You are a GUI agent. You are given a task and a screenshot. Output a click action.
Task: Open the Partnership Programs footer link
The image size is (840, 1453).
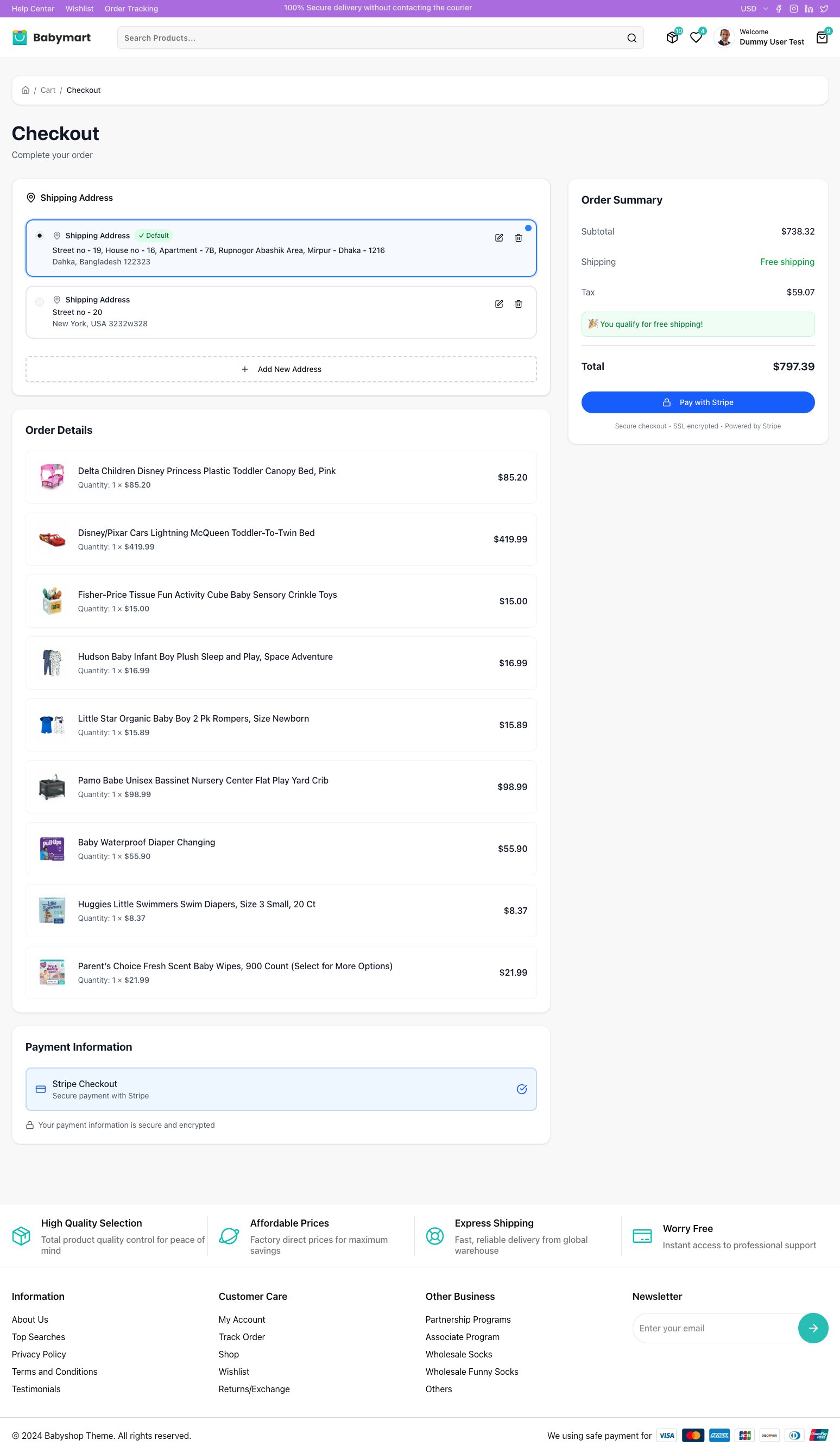[x=468, y=1319]
